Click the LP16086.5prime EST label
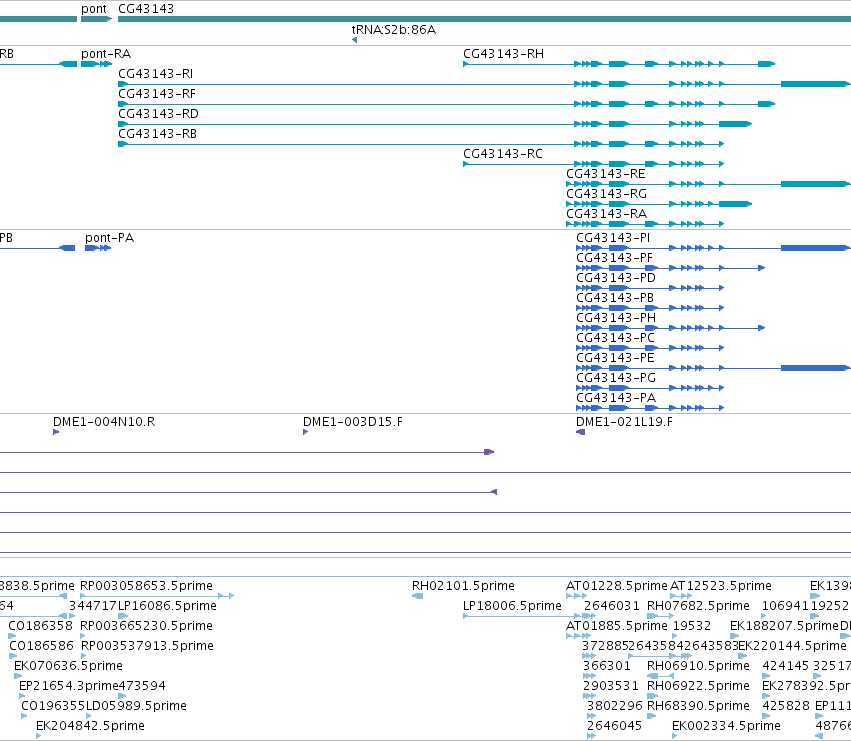The image size is (851, 741). tap(167, 606)
